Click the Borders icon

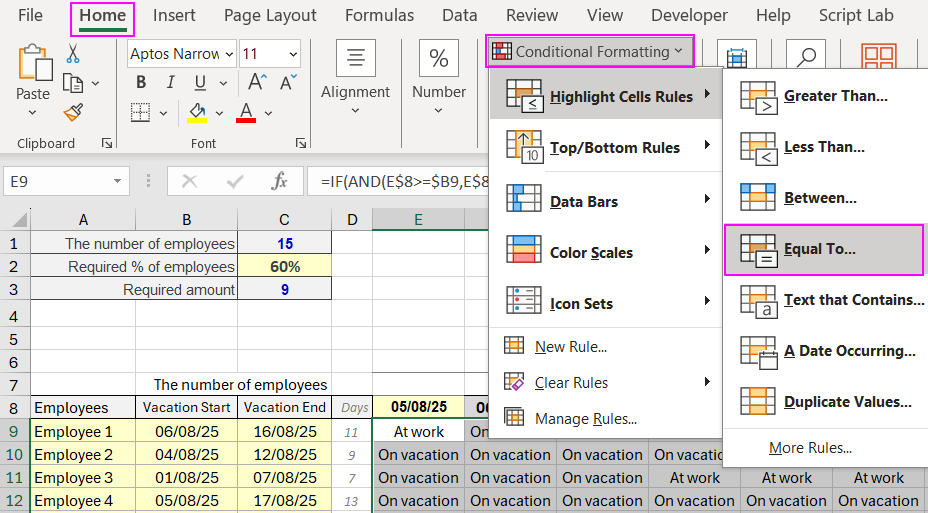(x=140, y=112)
